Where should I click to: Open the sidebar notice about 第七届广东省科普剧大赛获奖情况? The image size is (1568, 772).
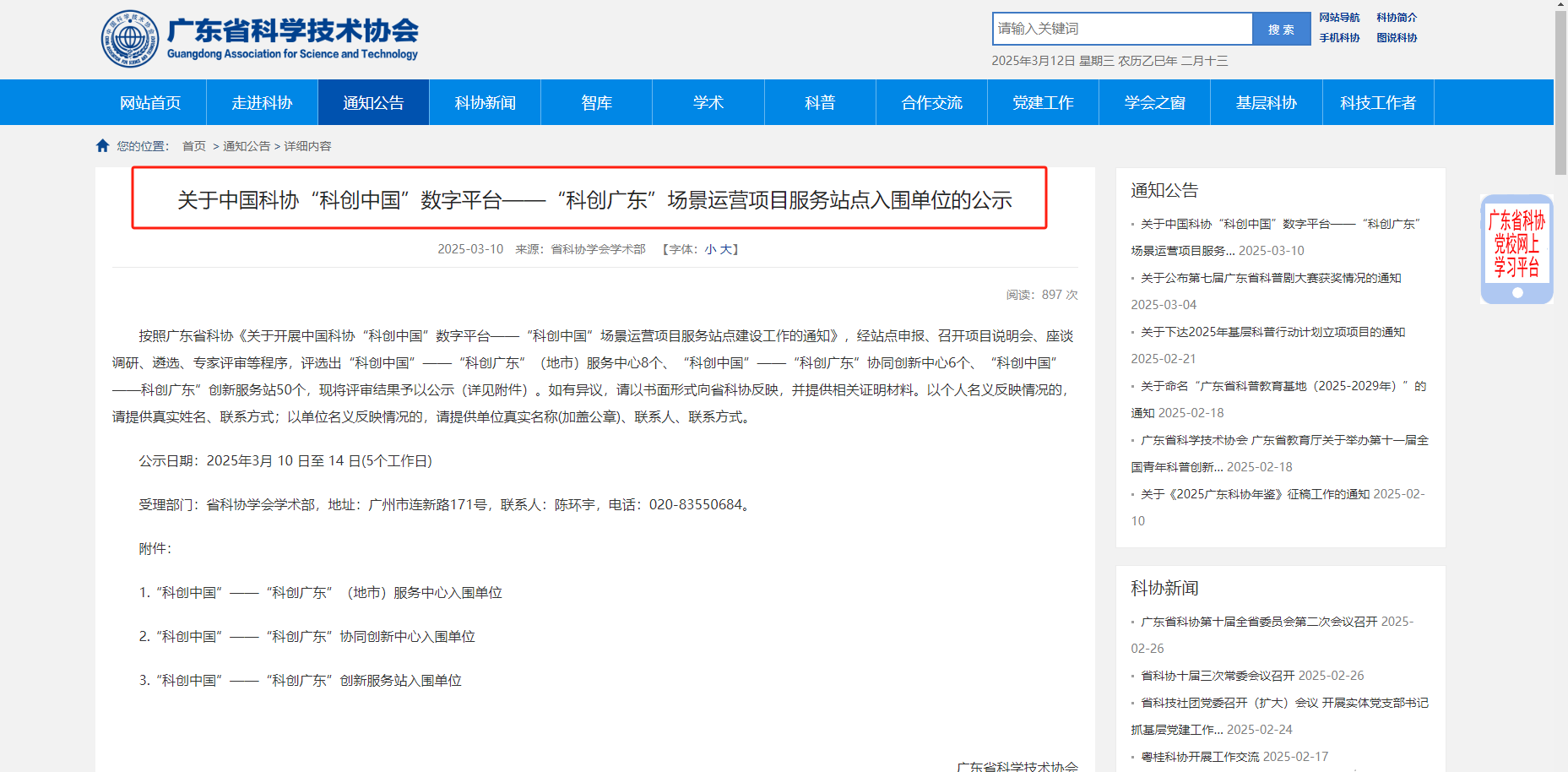coord(1271,278)
